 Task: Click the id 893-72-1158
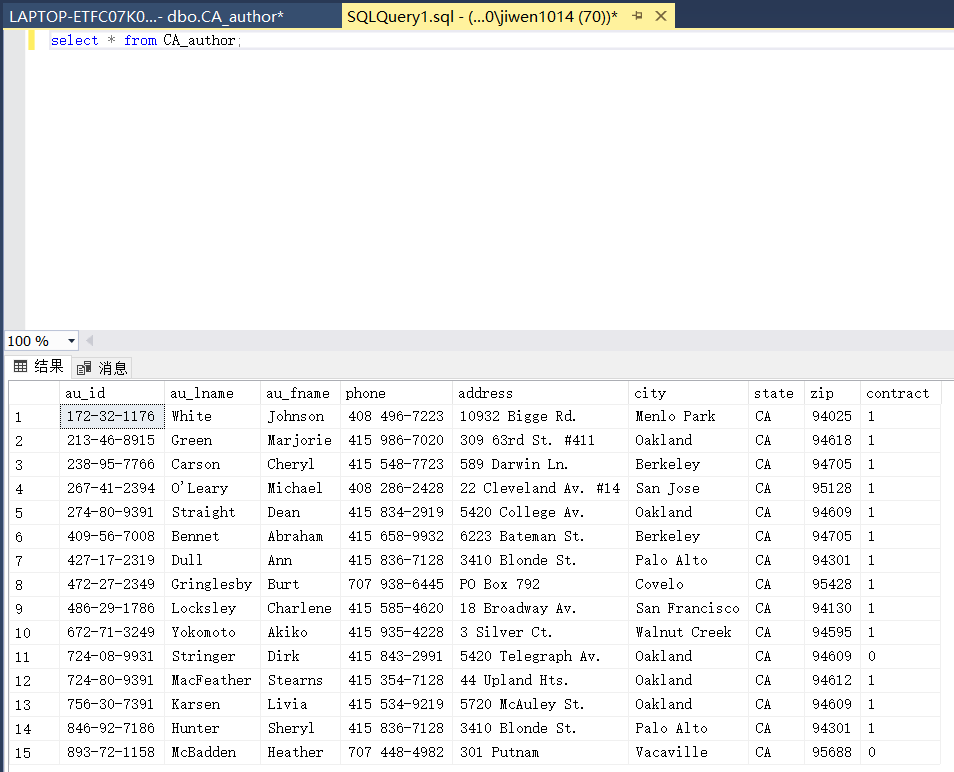111,752
